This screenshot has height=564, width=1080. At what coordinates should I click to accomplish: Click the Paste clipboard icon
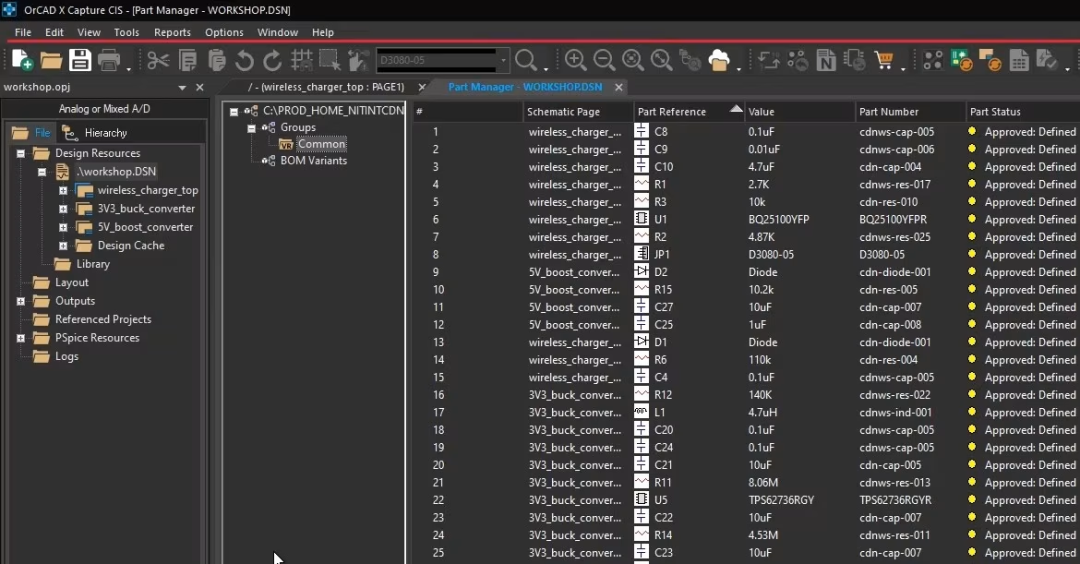pyautogui.click(x=217, y=61)
